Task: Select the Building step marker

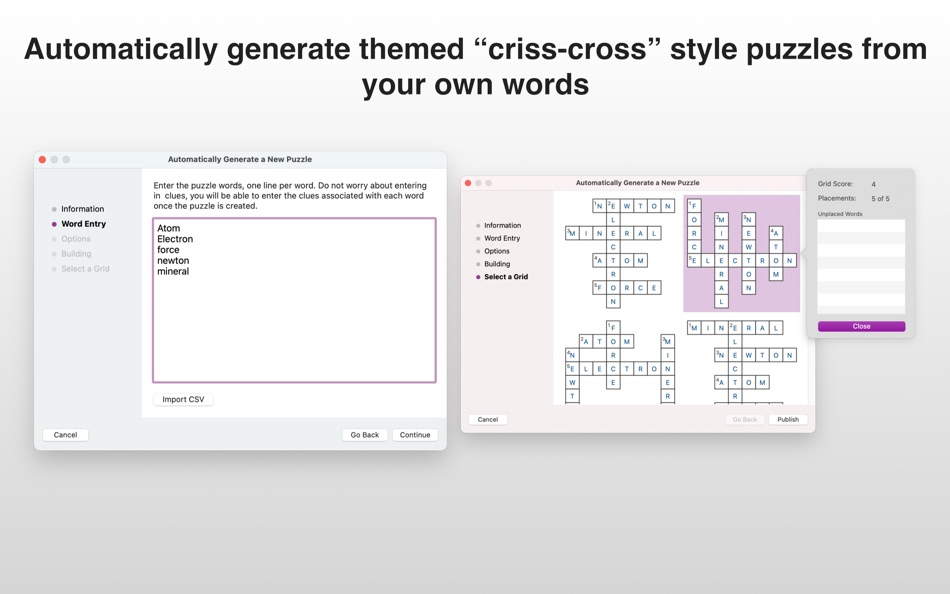Action: click(x=79, y=253)
